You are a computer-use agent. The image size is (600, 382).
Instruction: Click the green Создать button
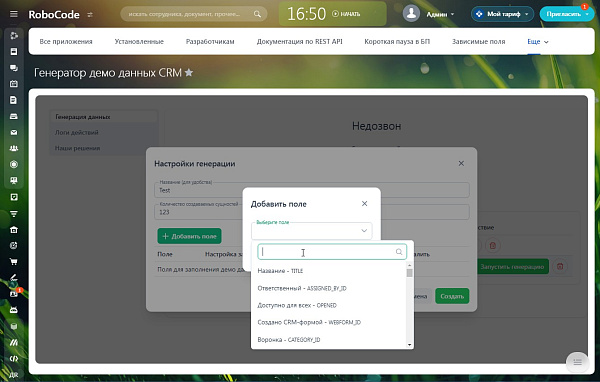(452, 296)
